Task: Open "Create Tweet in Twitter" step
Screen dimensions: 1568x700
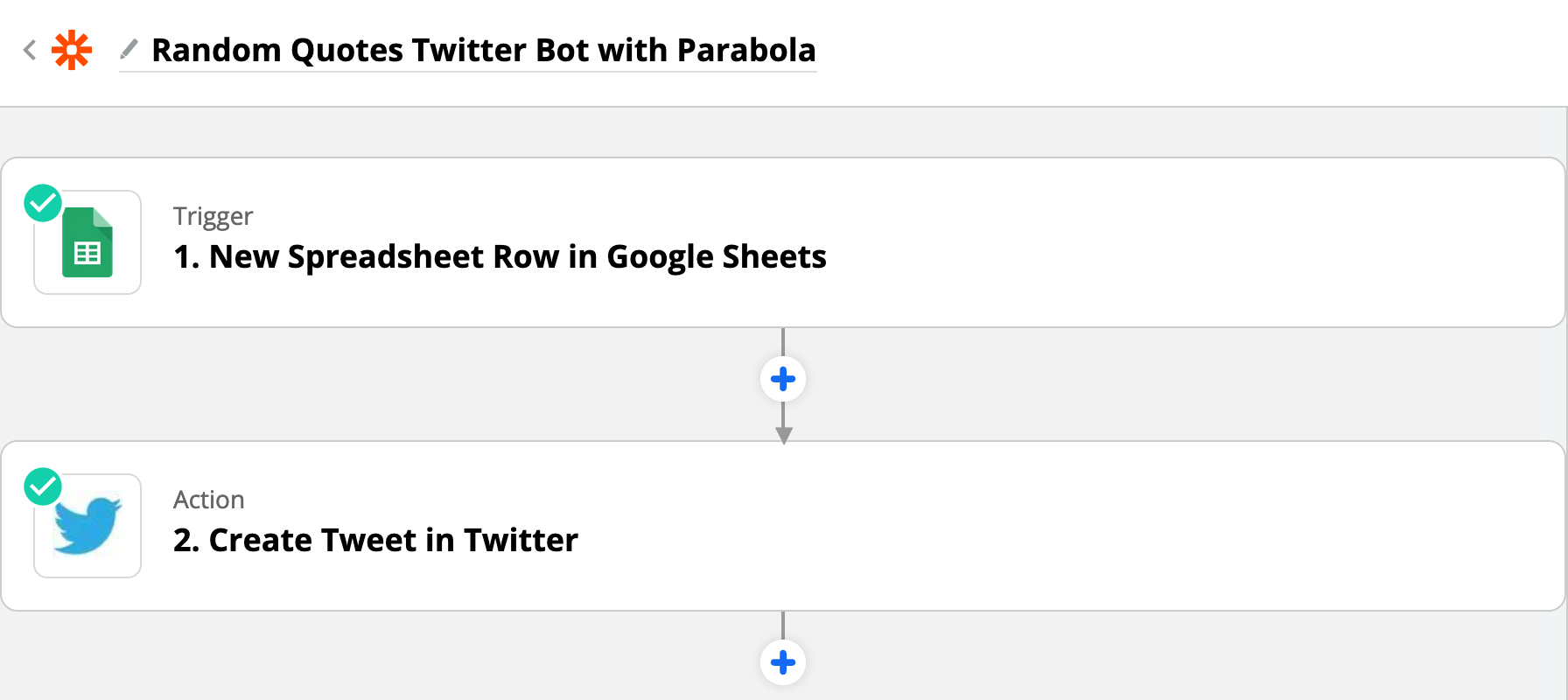Action: pos(375,541)
